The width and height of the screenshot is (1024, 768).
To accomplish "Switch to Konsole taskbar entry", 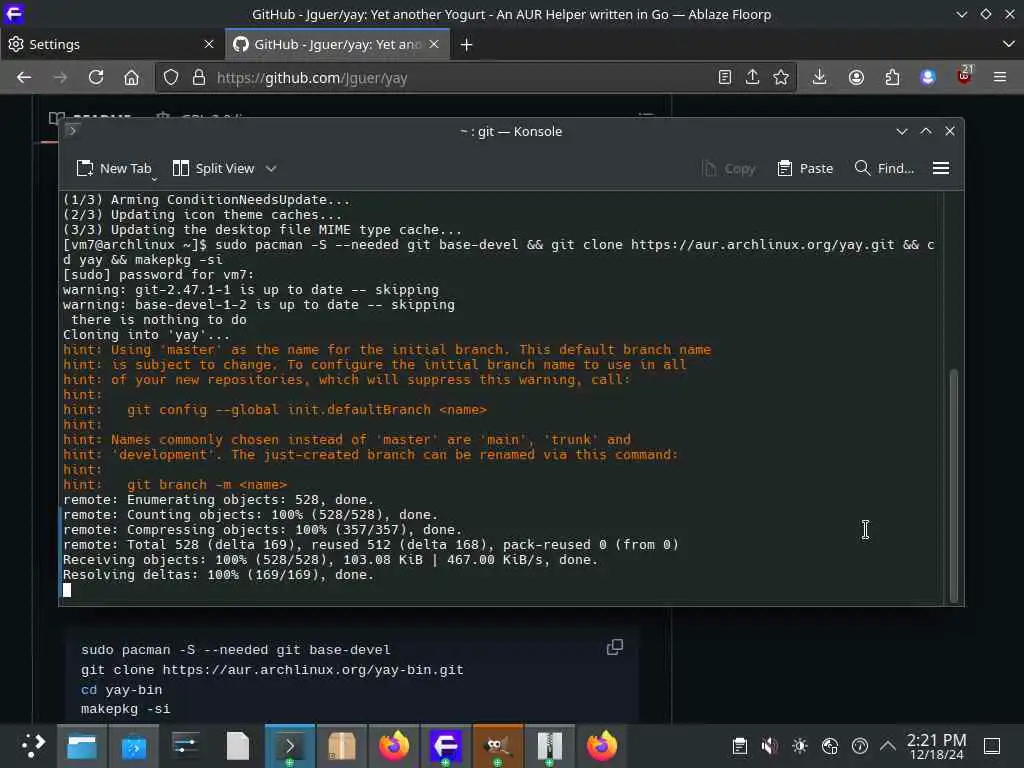I will click(290, 746).
